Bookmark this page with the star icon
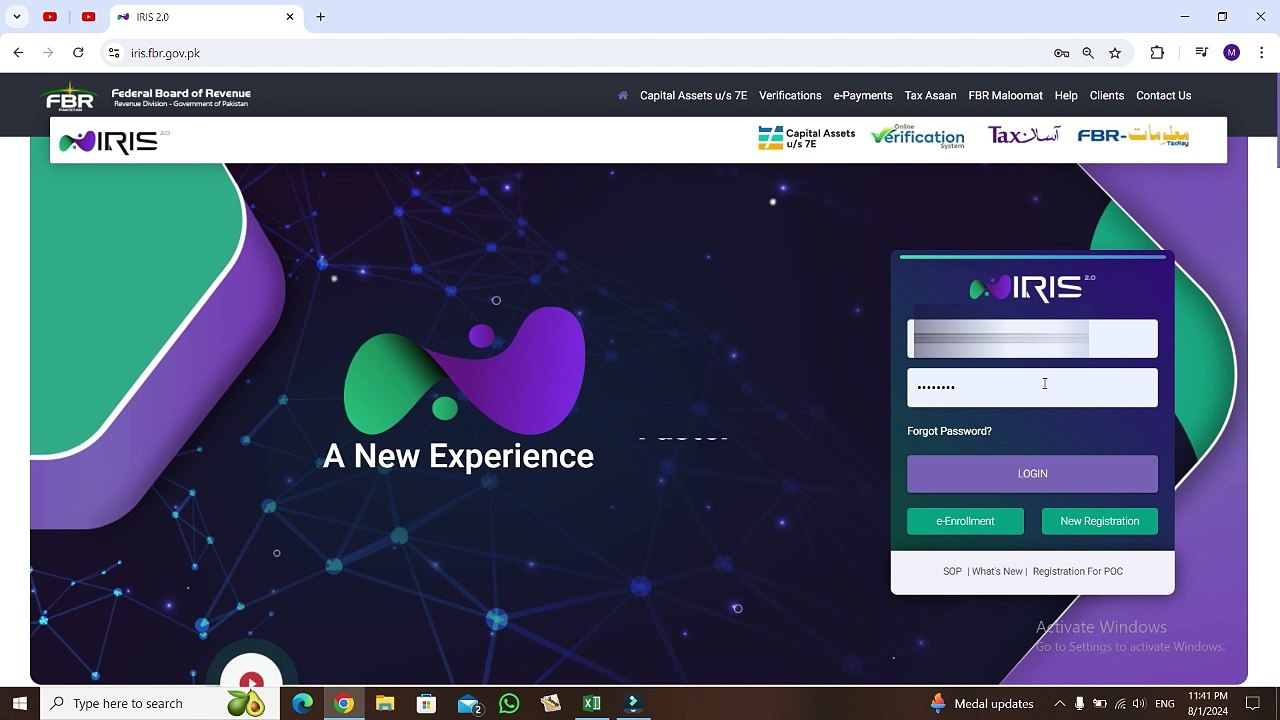The width and height of the screenshot is (1280, 720). point(1115,53)
